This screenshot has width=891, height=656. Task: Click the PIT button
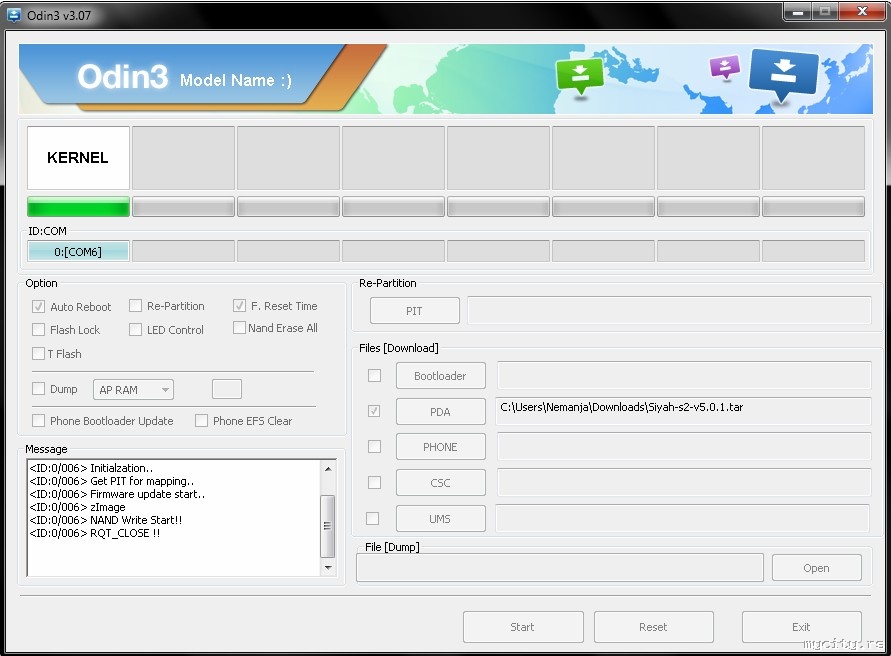click(x=414, y=311)
